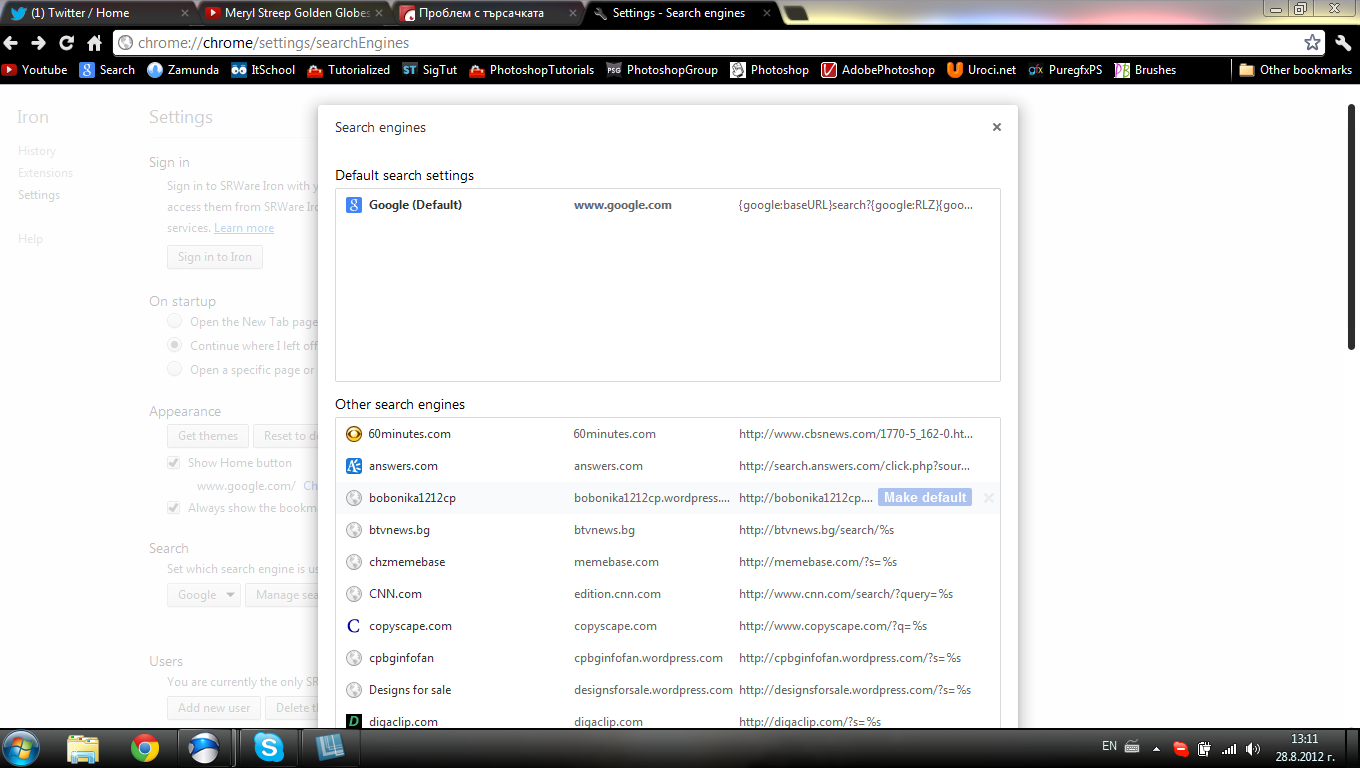Open the Zamunda bookmark
Screen dimensions: 1360x768
tap(183, 70)
